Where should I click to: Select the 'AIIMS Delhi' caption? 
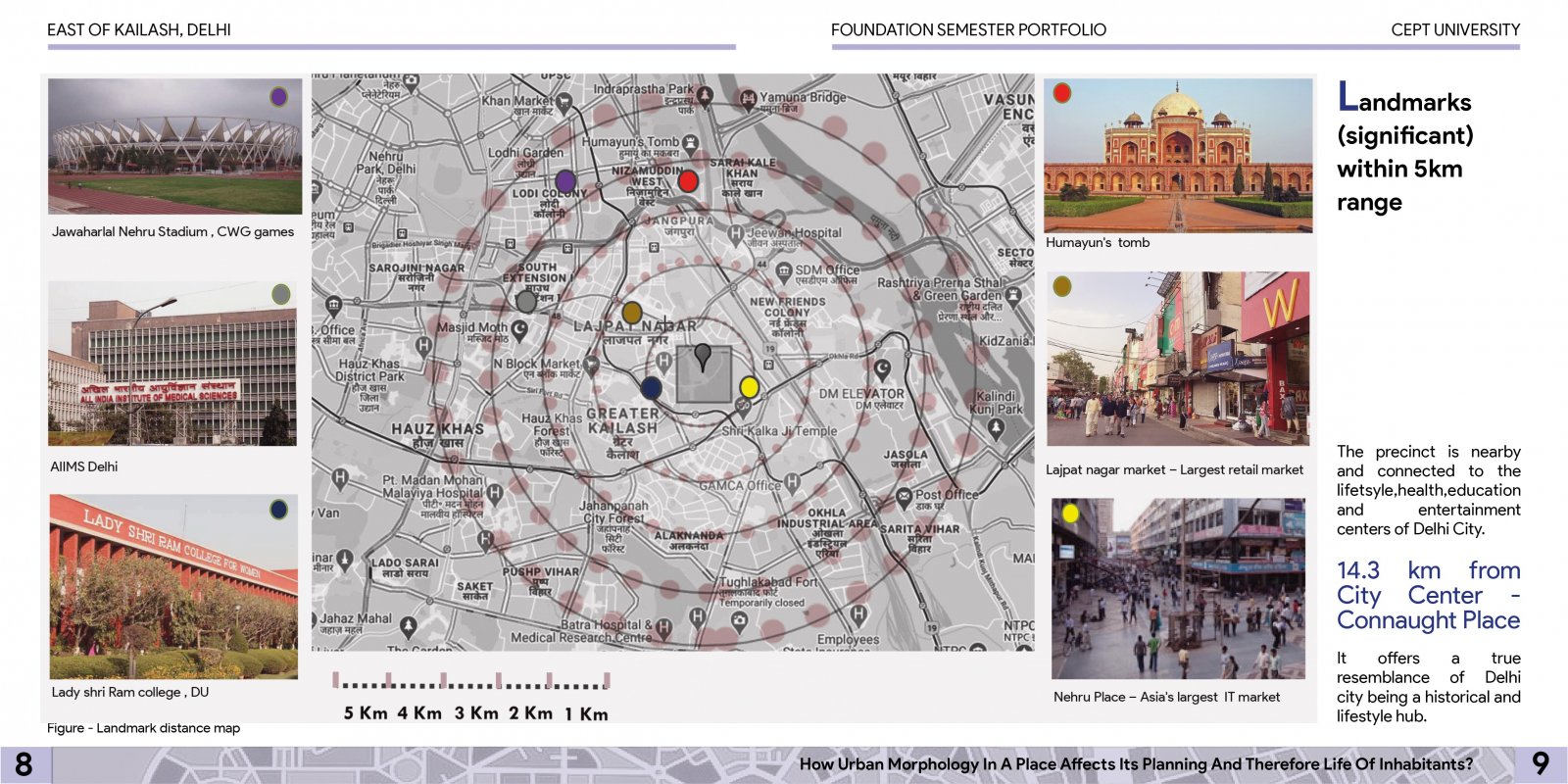coord(84,466)
